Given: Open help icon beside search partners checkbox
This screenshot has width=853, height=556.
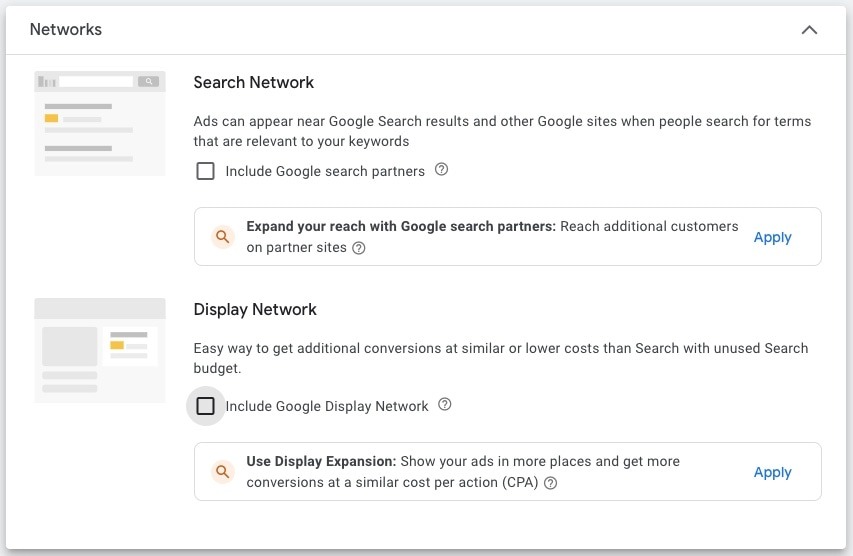Looking at the screenshot, I should coord(441,169).
